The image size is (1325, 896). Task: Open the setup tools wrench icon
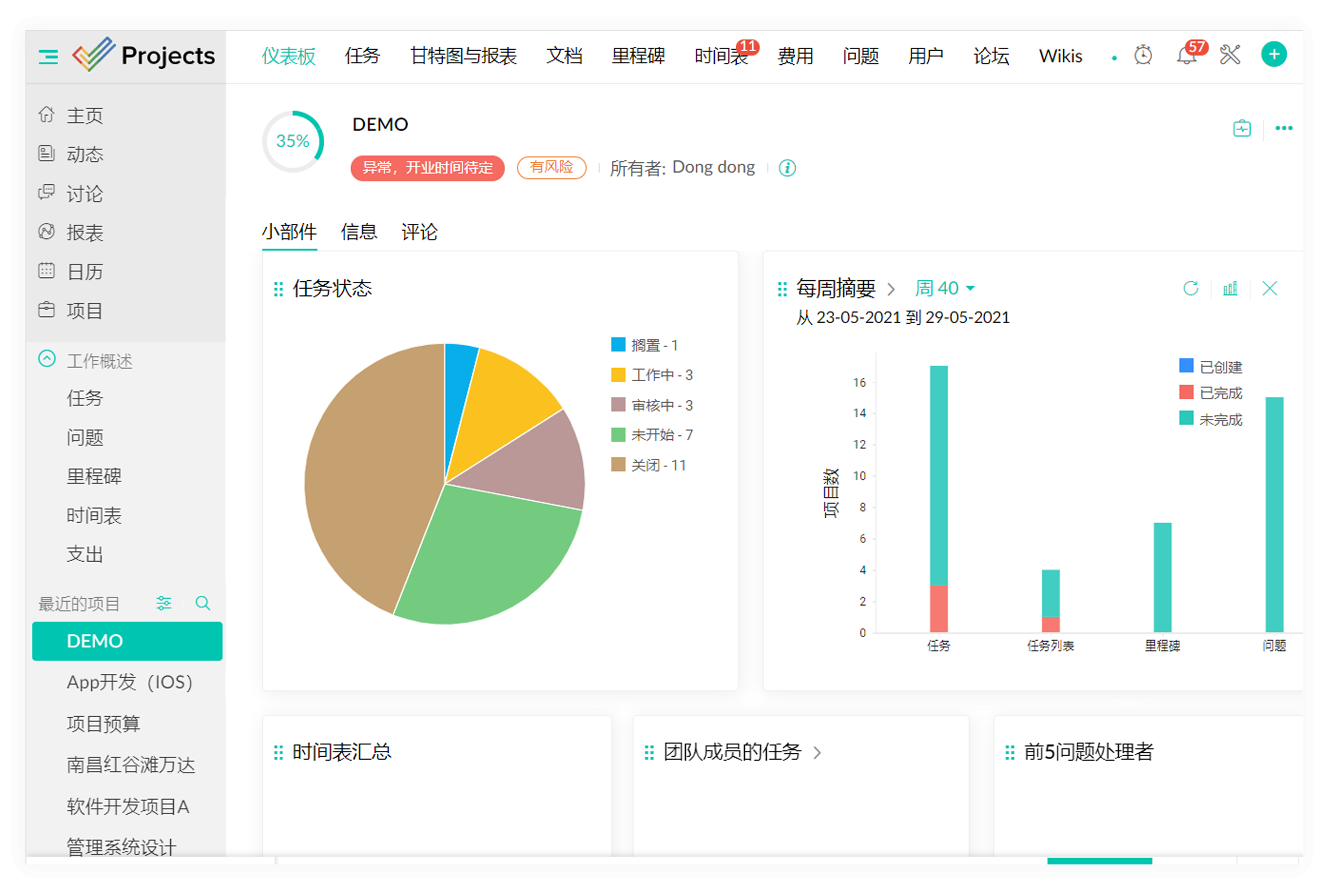click(1230, 55)
